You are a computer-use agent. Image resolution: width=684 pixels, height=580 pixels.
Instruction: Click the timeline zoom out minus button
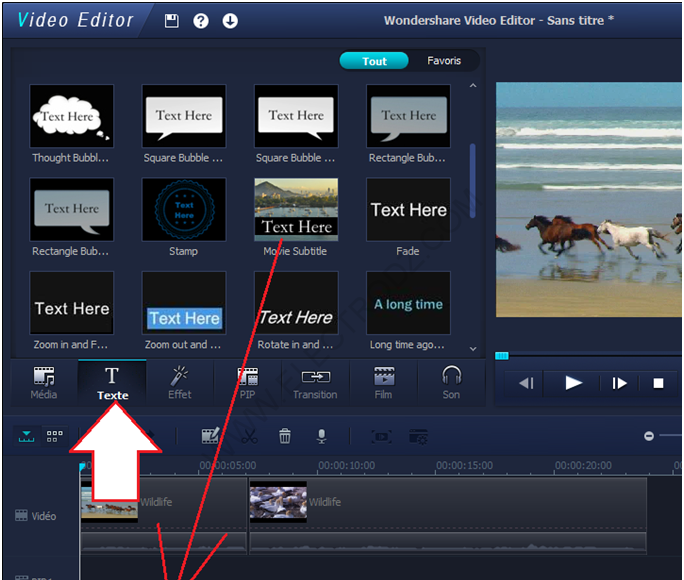649,436
